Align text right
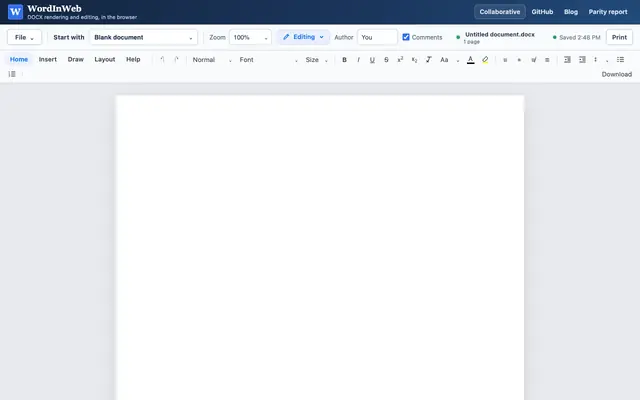This screenshot has height=400, width=640. 533,60
